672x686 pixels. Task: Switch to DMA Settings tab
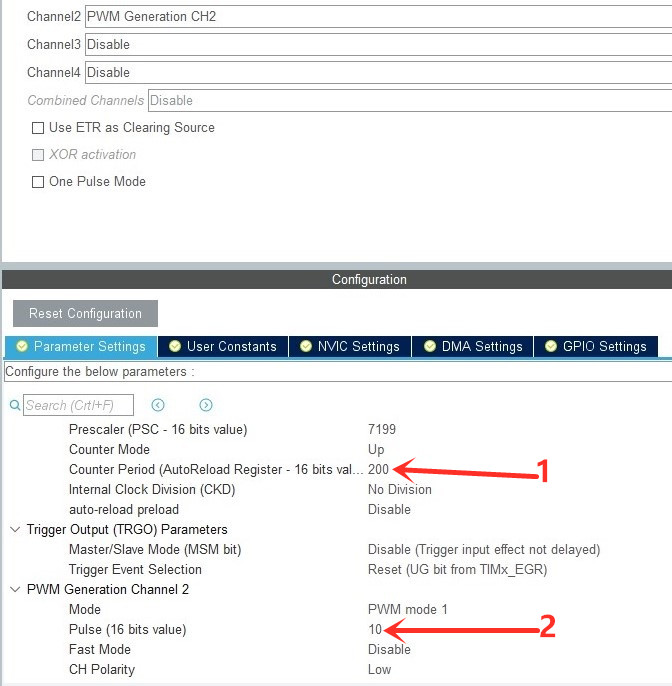click(472, 346)
